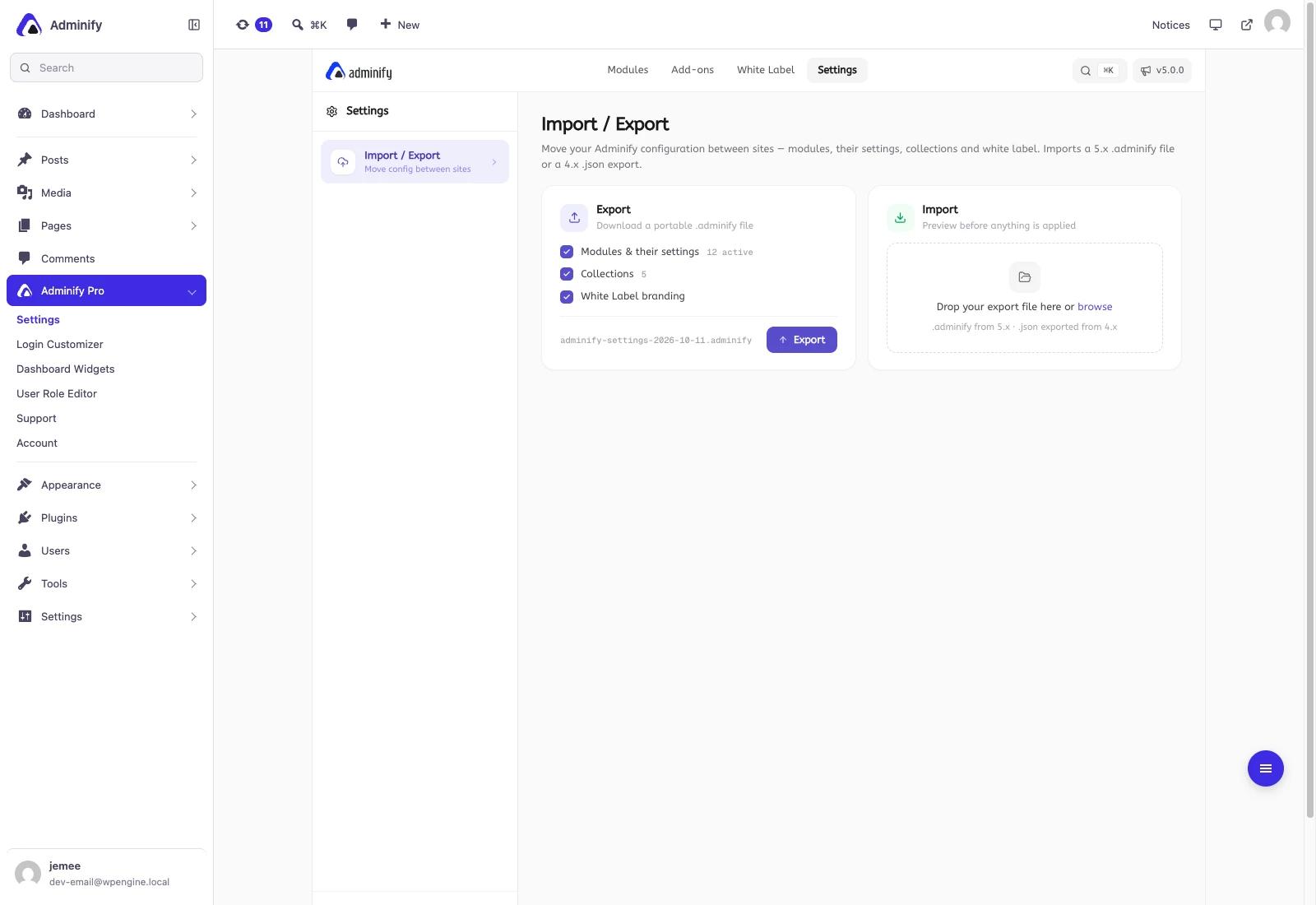Screen dimensions: 1316x905
Task: Open the user avatar in the top right
Action: click(1277, 22)
